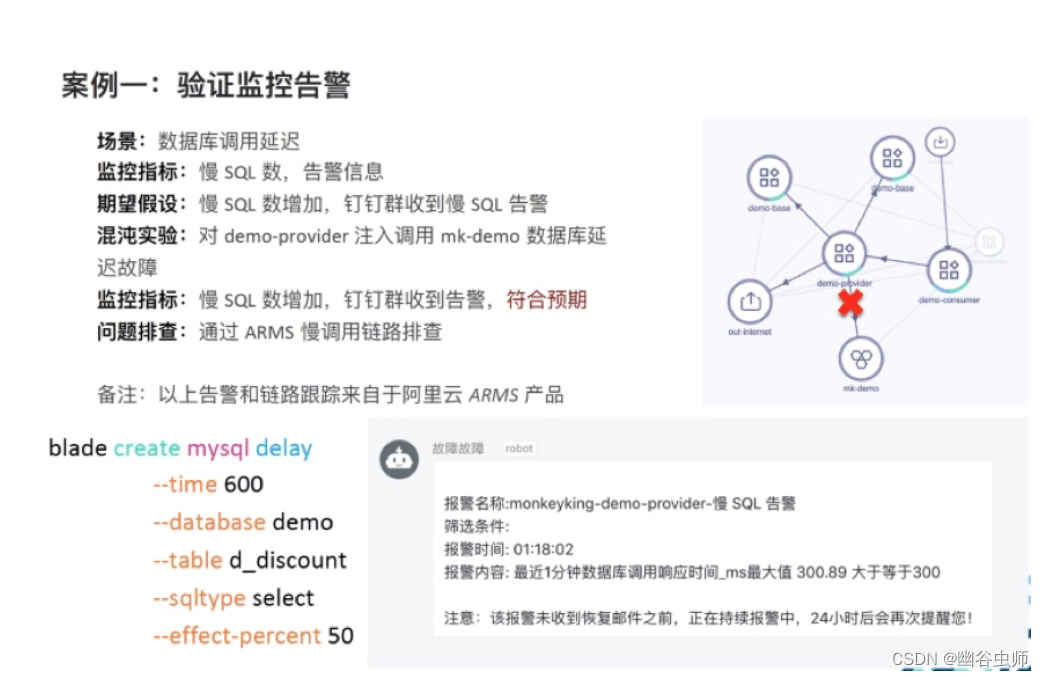Image resolution: width=1044 pixels, height=677 pixels.
Task: Click the 符合预期 red text
Action: click(x=547, y=300)
